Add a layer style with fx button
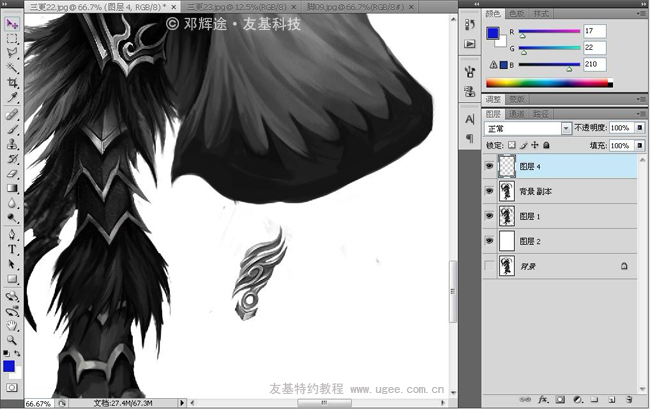This screenshot has height=409, width=650. (x=543, y=399)
